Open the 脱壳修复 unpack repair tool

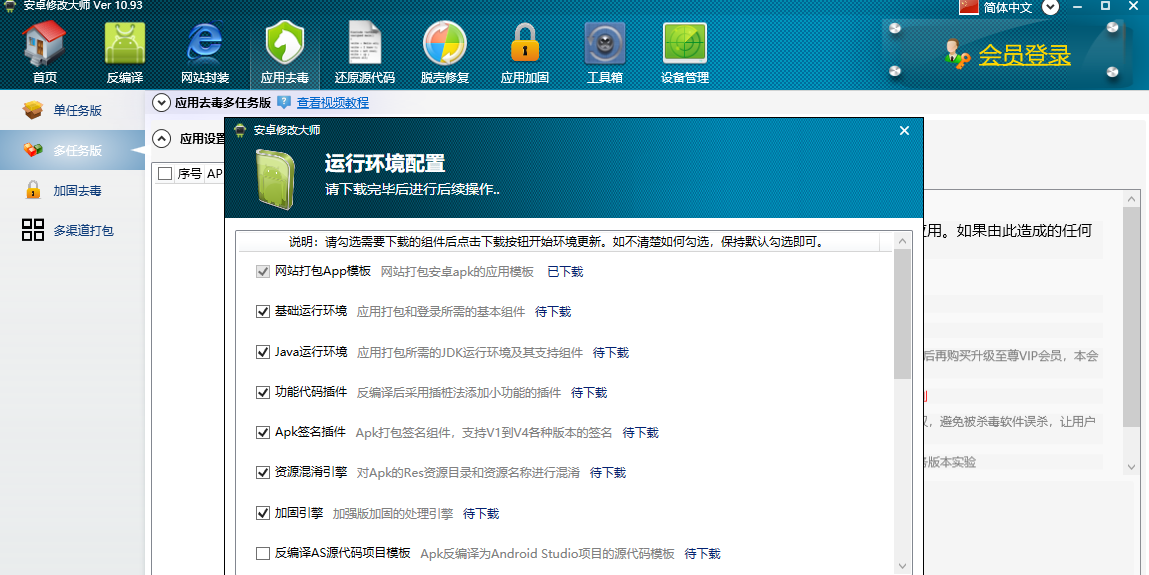tap(444, 52)
